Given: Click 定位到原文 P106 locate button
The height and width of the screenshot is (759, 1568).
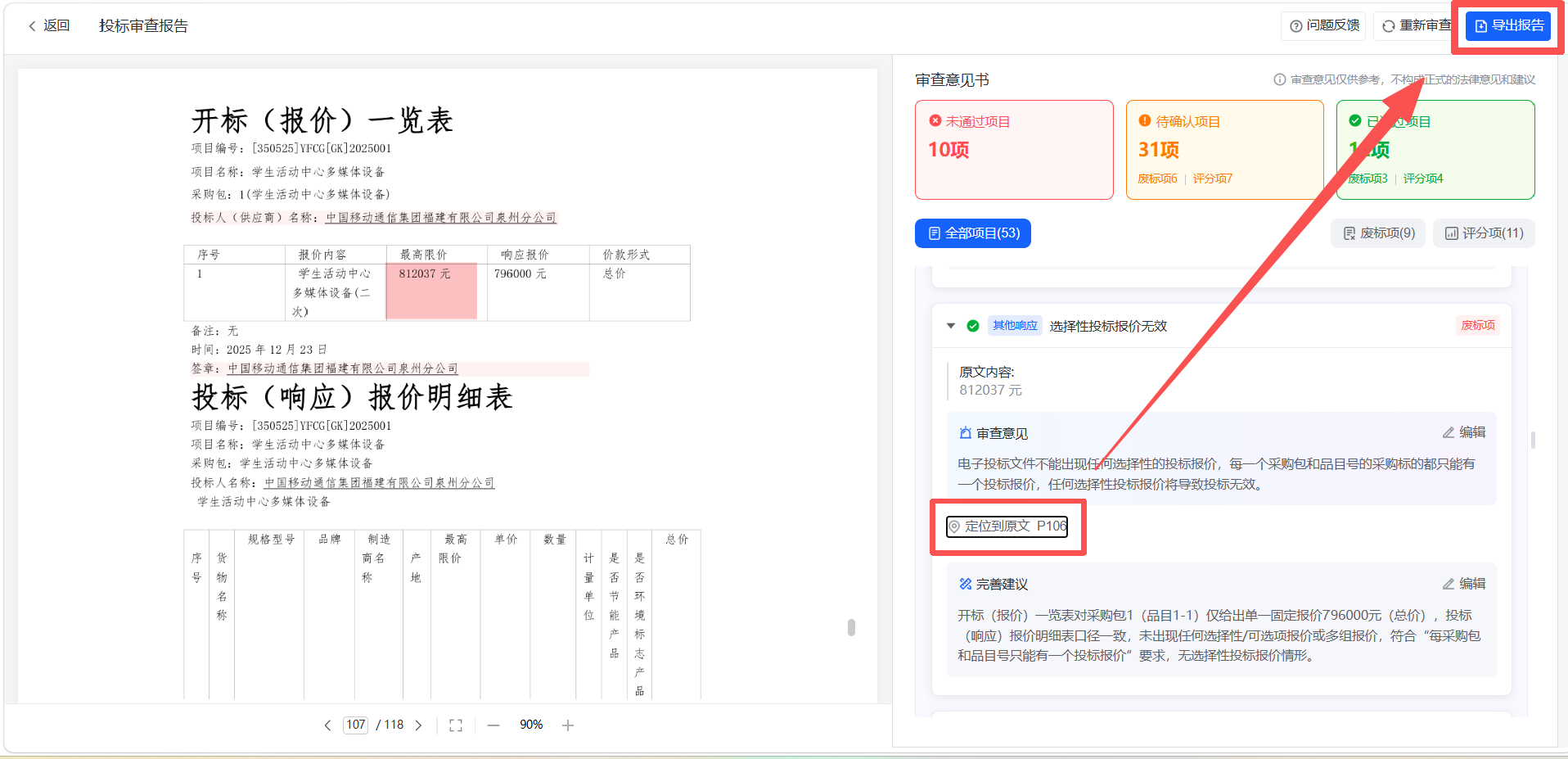Looking at the screenshot, I should 1007,526.
